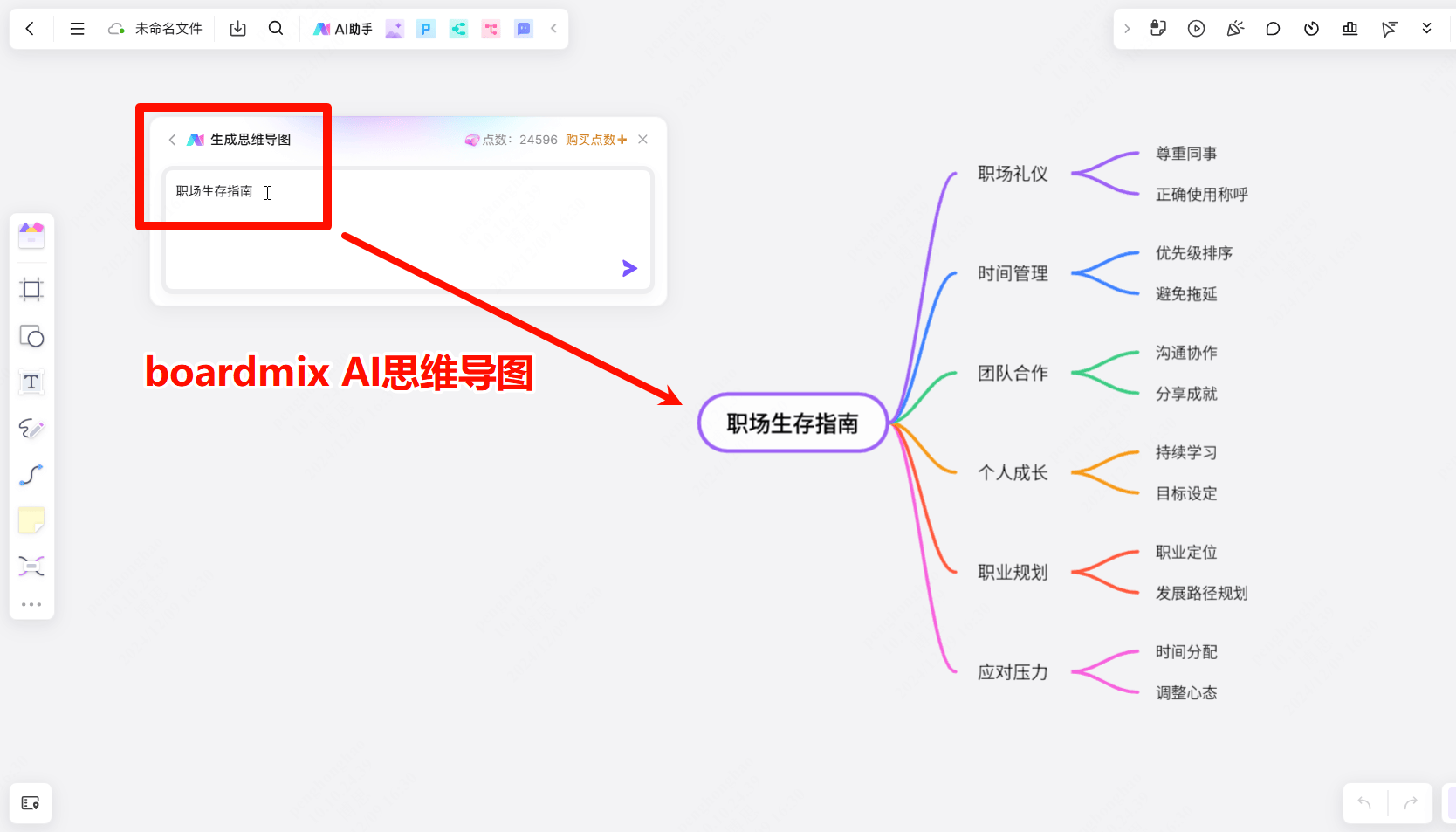The image size is (1456, 832).
Task: Pick the Sticky note tool
Action: pyautogui.click(x=31, y=520)
